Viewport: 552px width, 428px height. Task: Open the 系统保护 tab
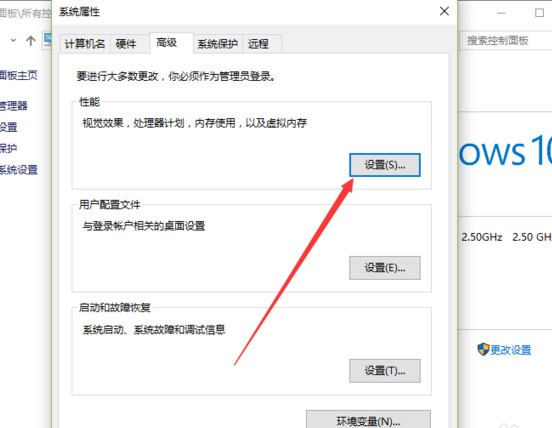tap(218, 44)
